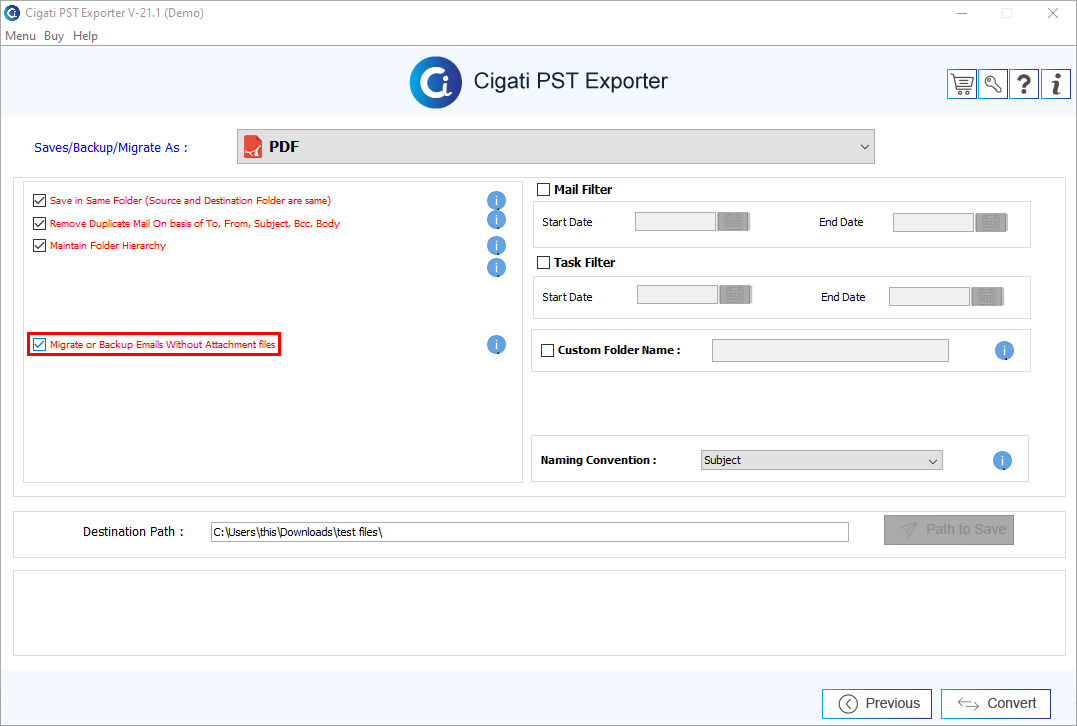Click Mail Filter End Date field

pyautogui.click(x=933, y=223)
